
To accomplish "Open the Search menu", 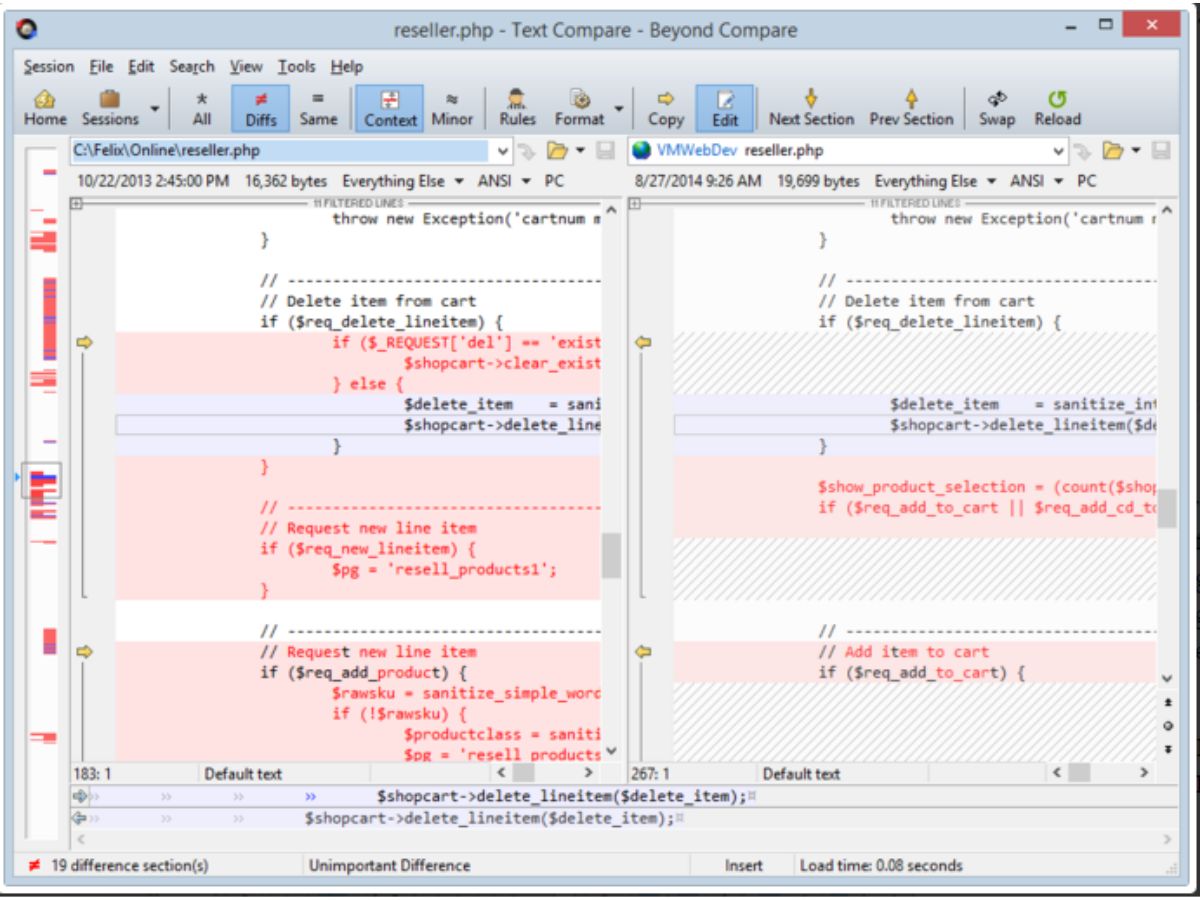I will point(192,67).
